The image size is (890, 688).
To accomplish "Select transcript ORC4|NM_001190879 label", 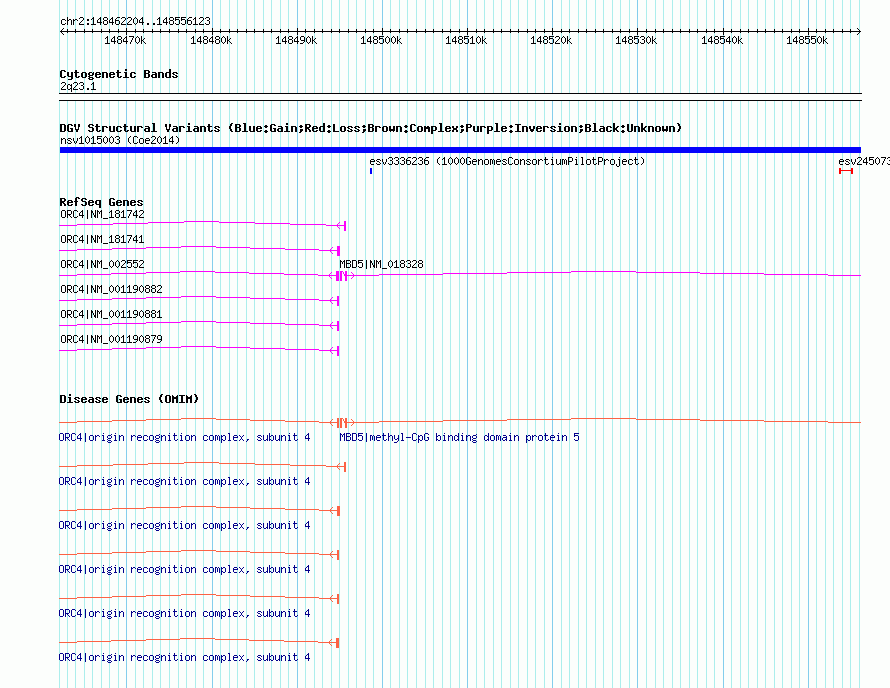I will [111, 339].
